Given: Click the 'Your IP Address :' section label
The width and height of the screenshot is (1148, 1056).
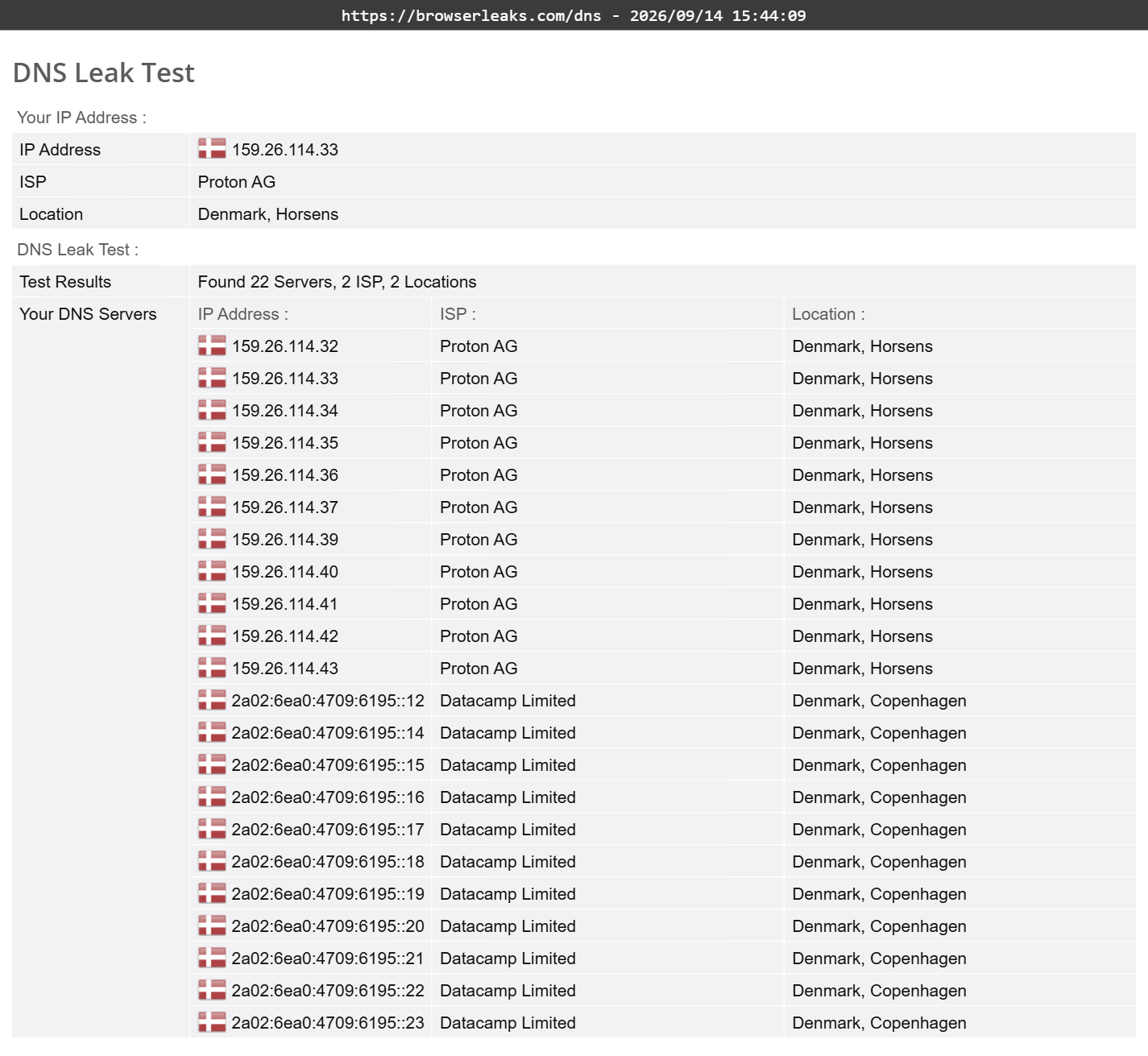Looking at the screenshot, I should [81, 118].
